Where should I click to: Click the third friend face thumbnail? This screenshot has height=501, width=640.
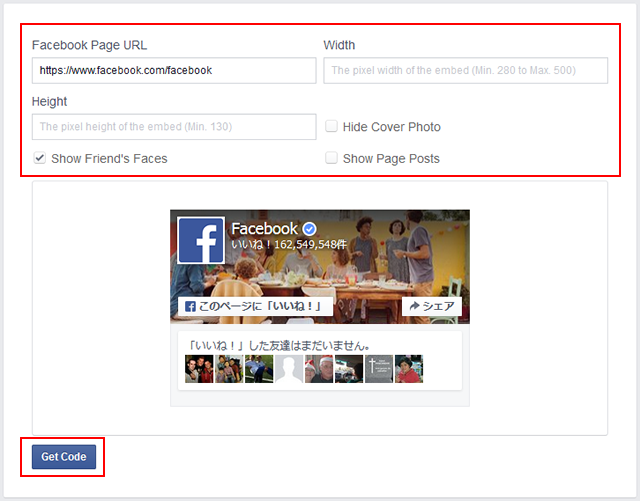pyautogui.click(x=259, y=369)
